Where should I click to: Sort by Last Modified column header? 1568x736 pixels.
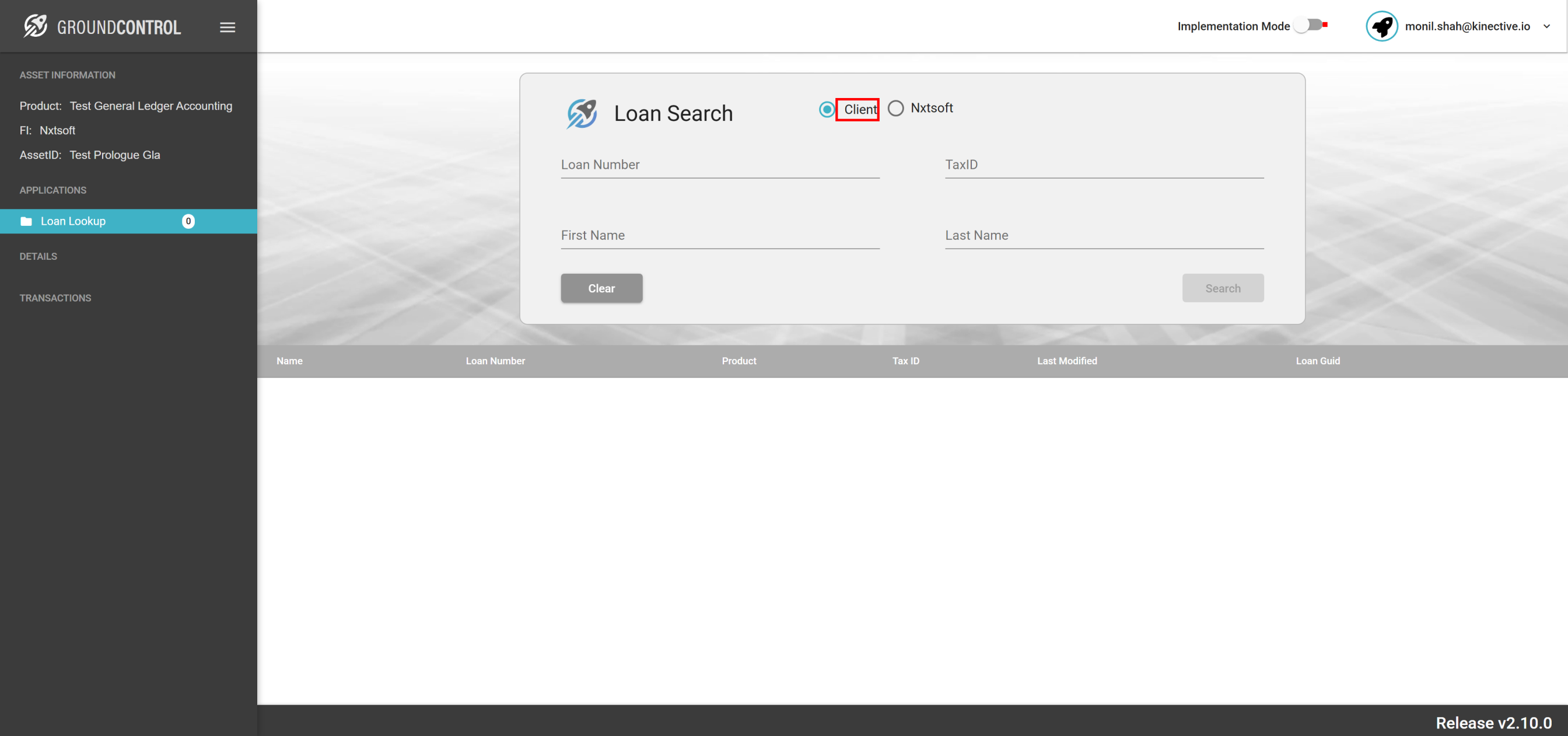(1066, 361)
